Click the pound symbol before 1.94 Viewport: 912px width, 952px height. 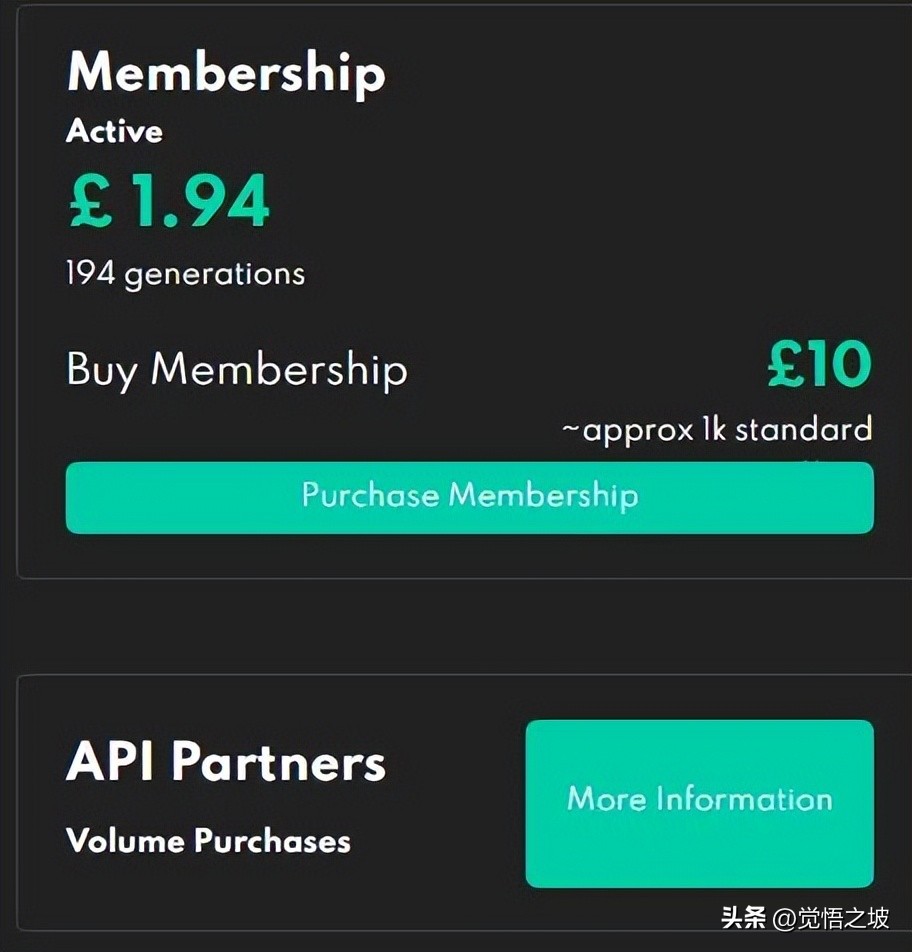coord(91,202)
